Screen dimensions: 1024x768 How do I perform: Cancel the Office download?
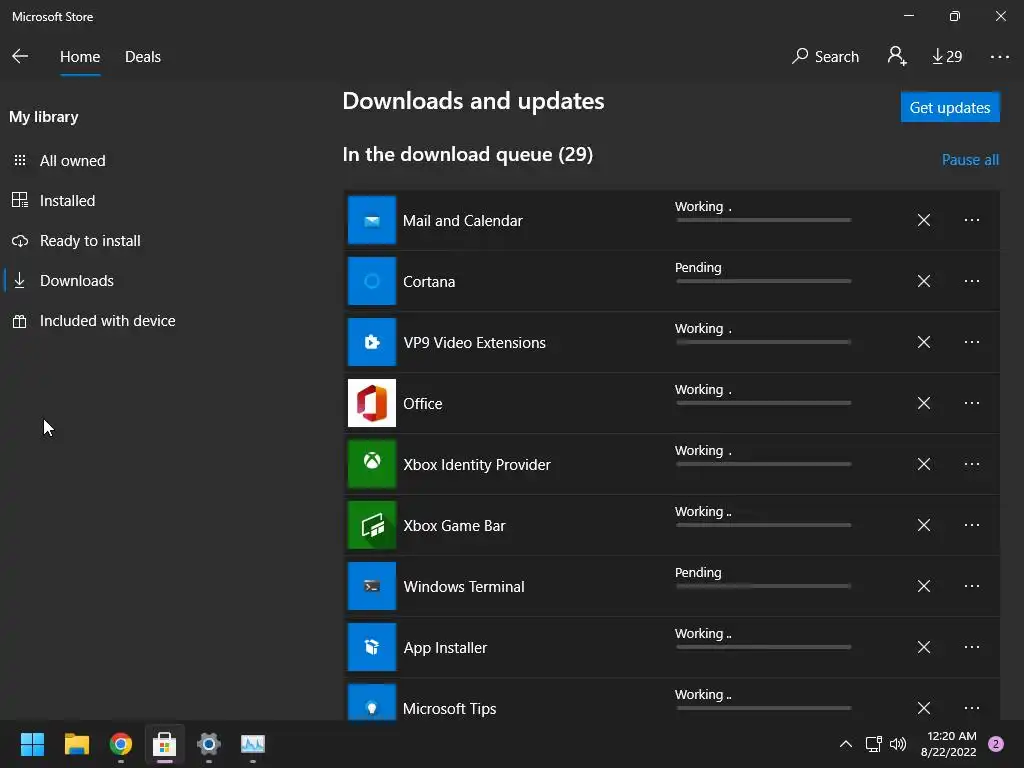tap(923, 403)
